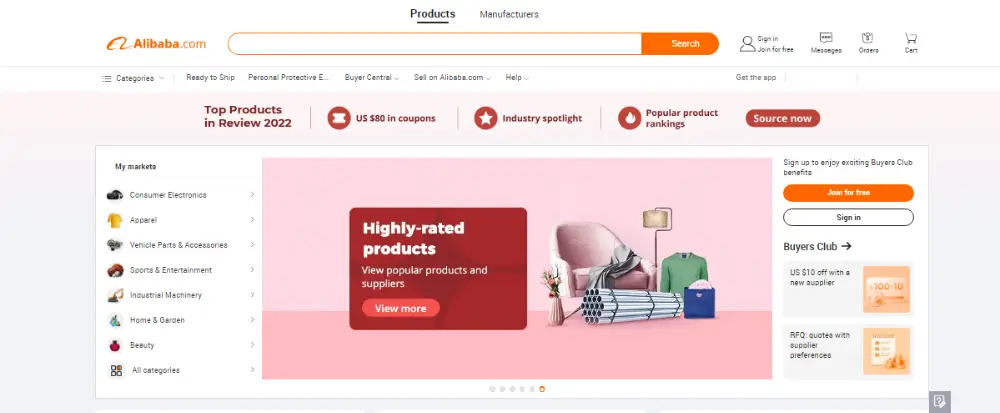Click the Popular product rankings flame icon
Viewport: 1000px width, 413px height.
629,118
